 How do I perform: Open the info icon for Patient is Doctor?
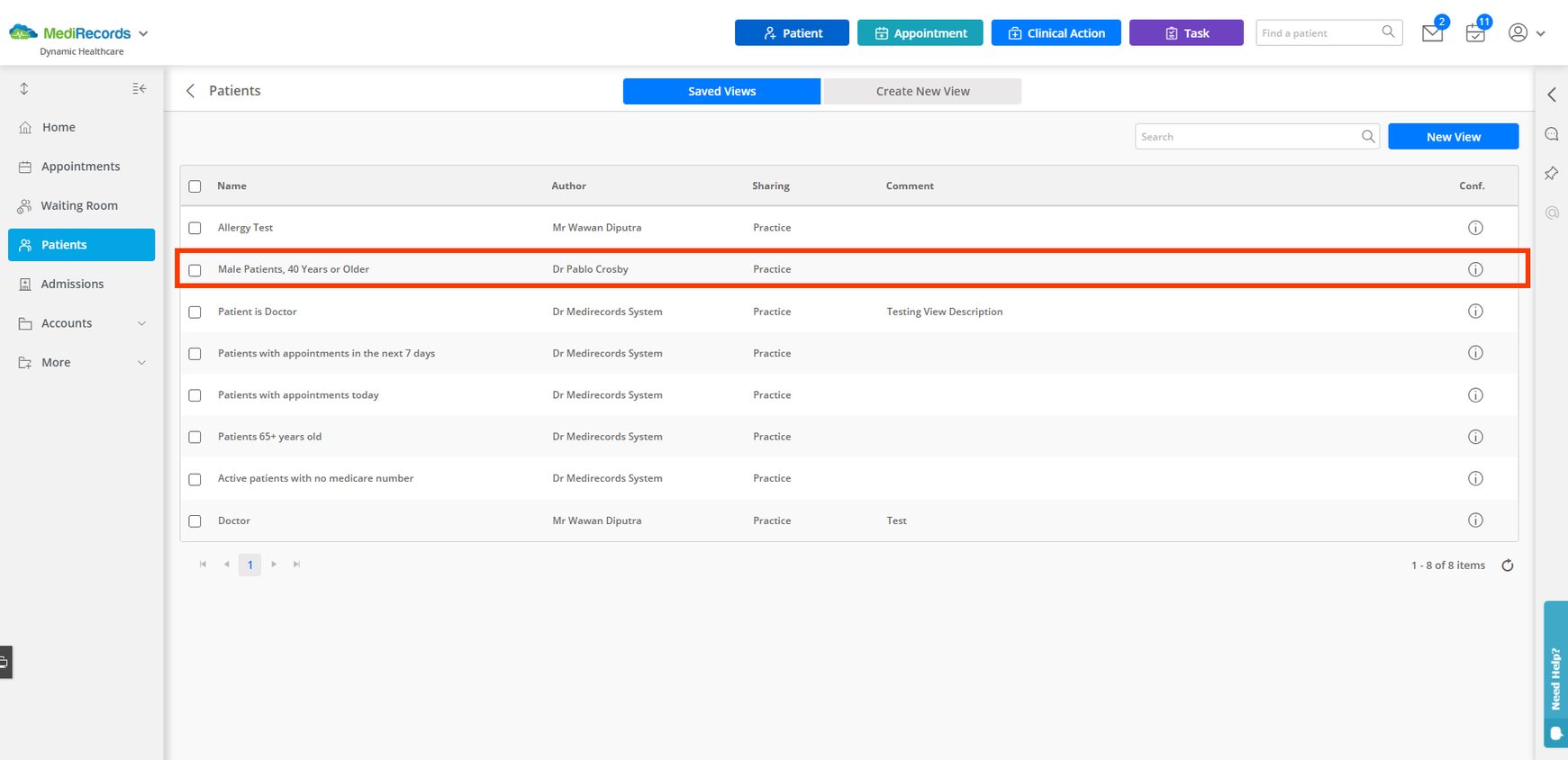tap(1475, 312)
